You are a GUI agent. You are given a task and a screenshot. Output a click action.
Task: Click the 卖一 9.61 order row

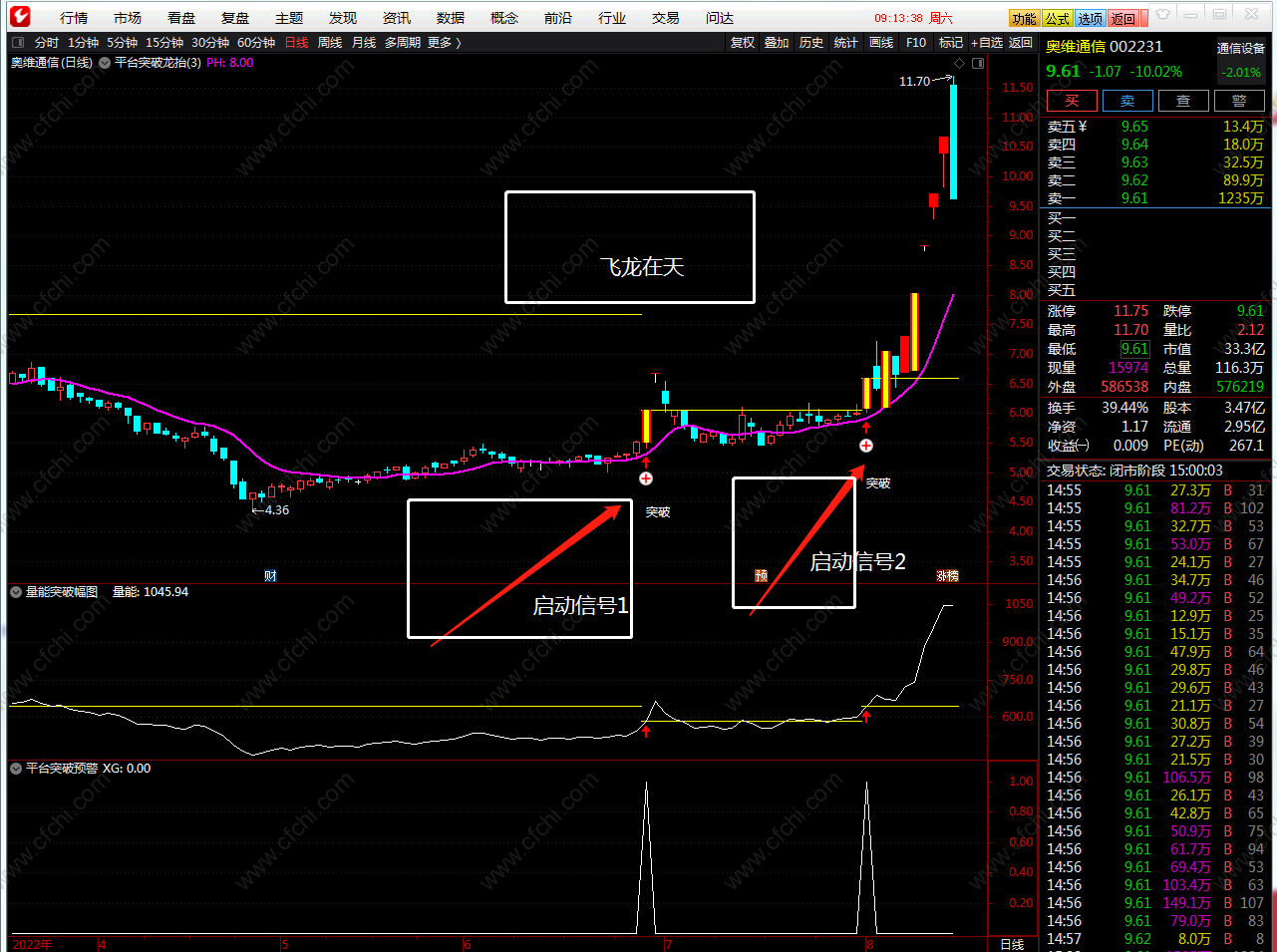click(x=1156, y=198)
